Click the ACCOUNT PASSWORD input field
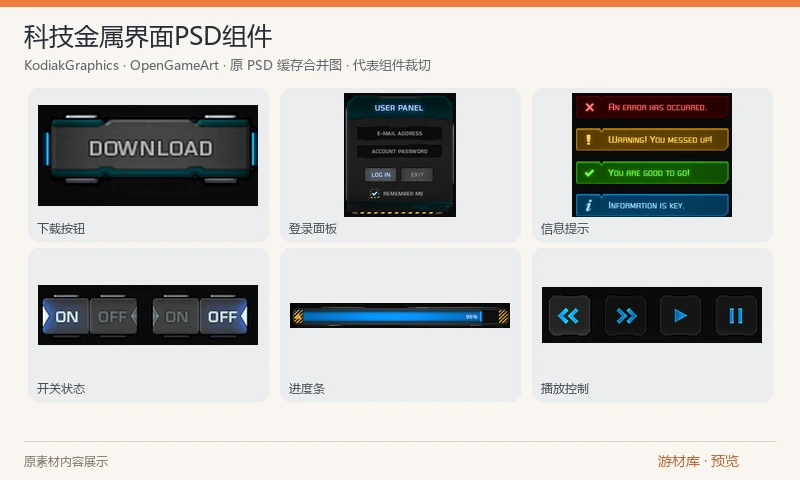The height and width of the screenshot is (480, 800). pos(399,151)
